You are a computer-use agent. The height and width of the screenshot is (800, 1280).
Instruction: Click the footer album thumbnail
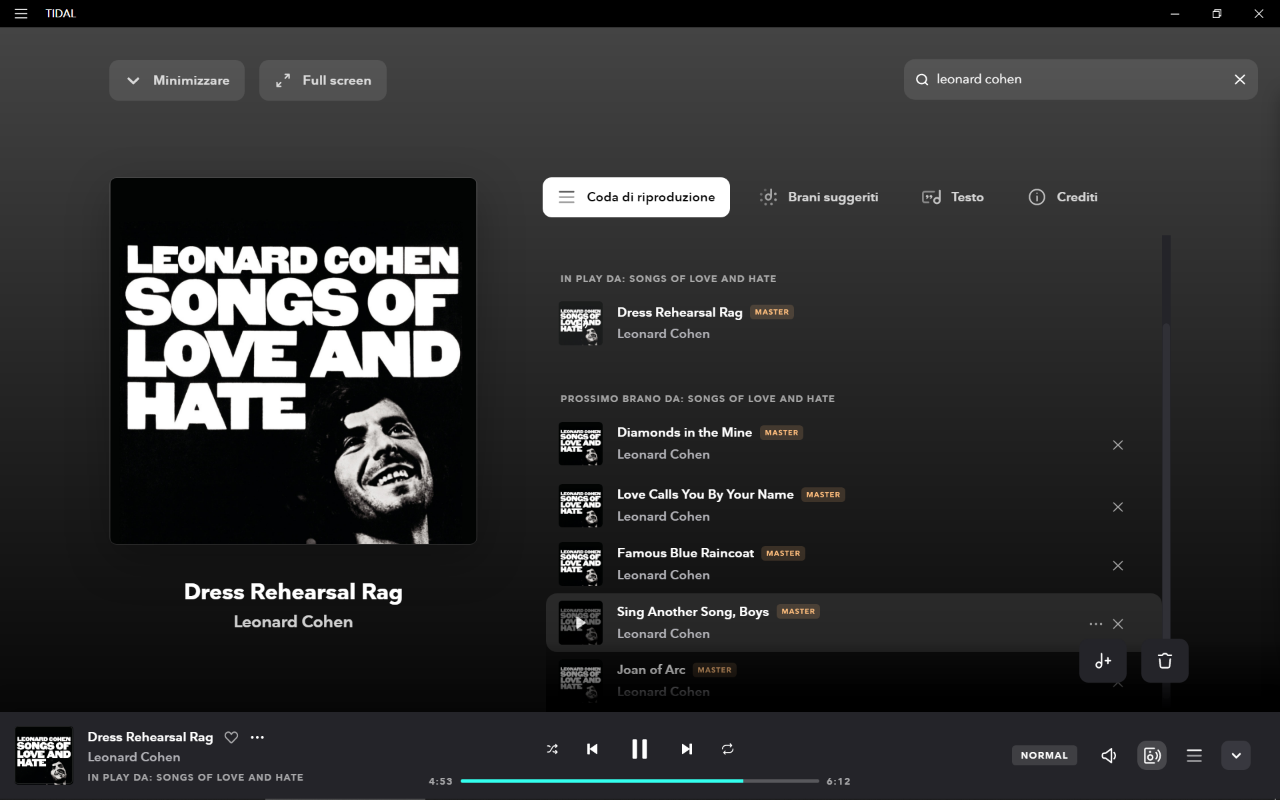point(44,755)
